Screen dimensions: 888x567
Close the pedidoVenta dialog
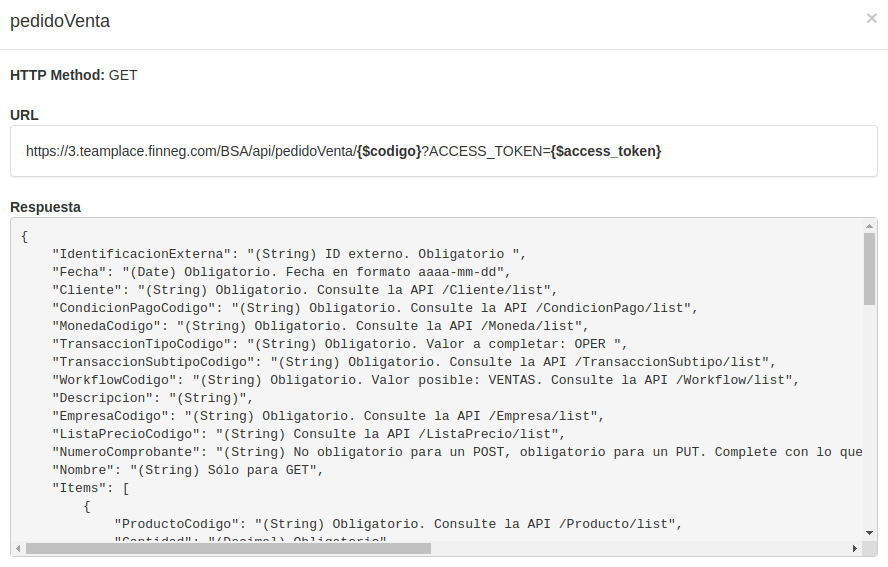[x=871, y=18]
